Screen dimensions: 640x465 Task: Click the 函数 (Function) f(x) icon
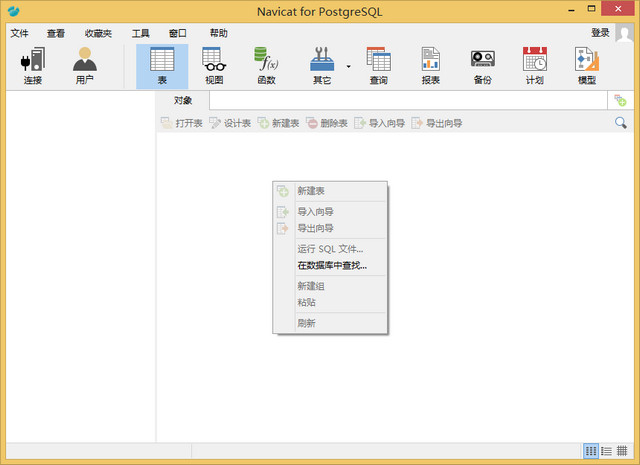[266, 66]
